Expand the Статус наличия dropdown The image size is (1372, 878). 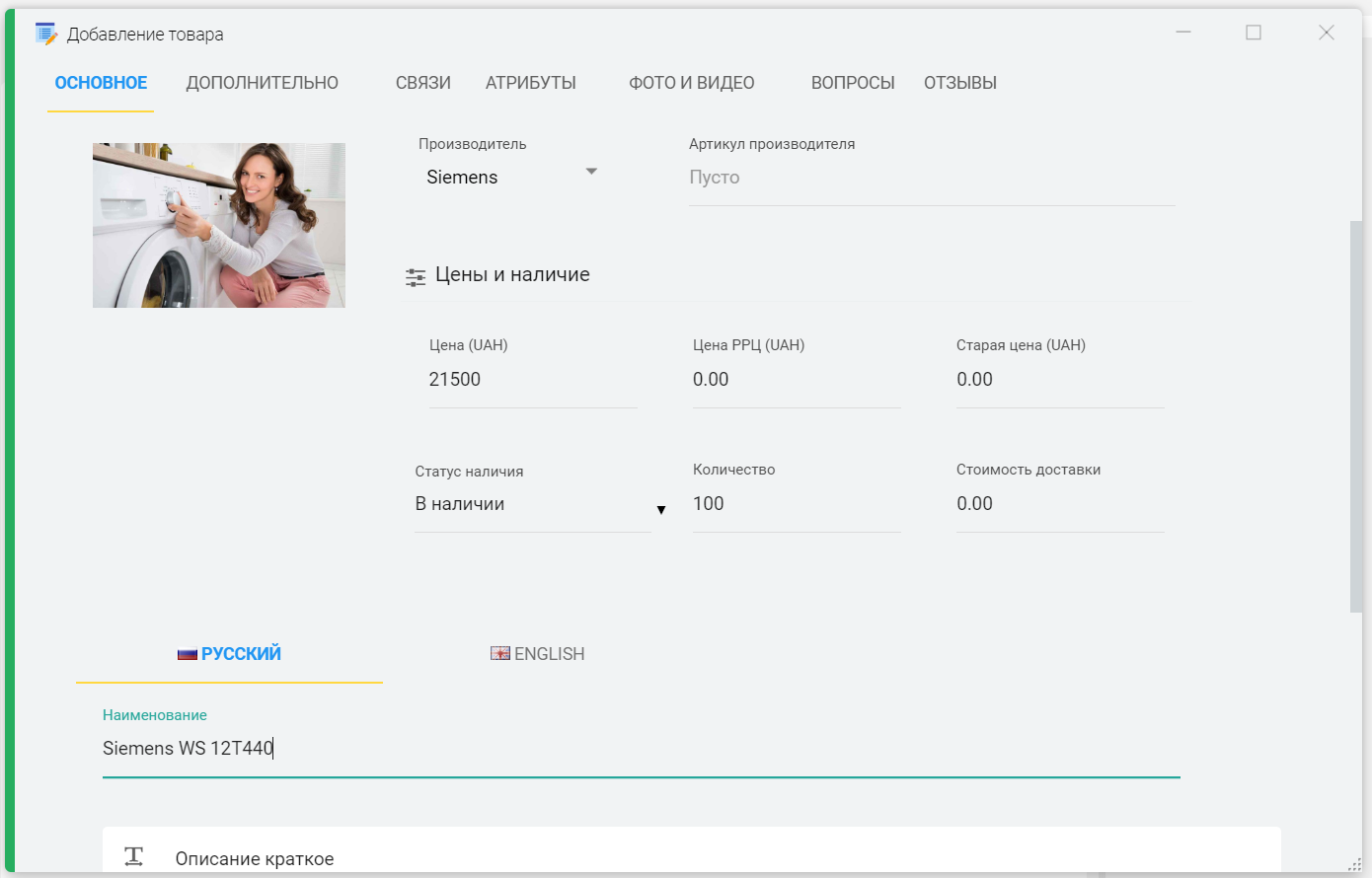click(x=660, y=509)
